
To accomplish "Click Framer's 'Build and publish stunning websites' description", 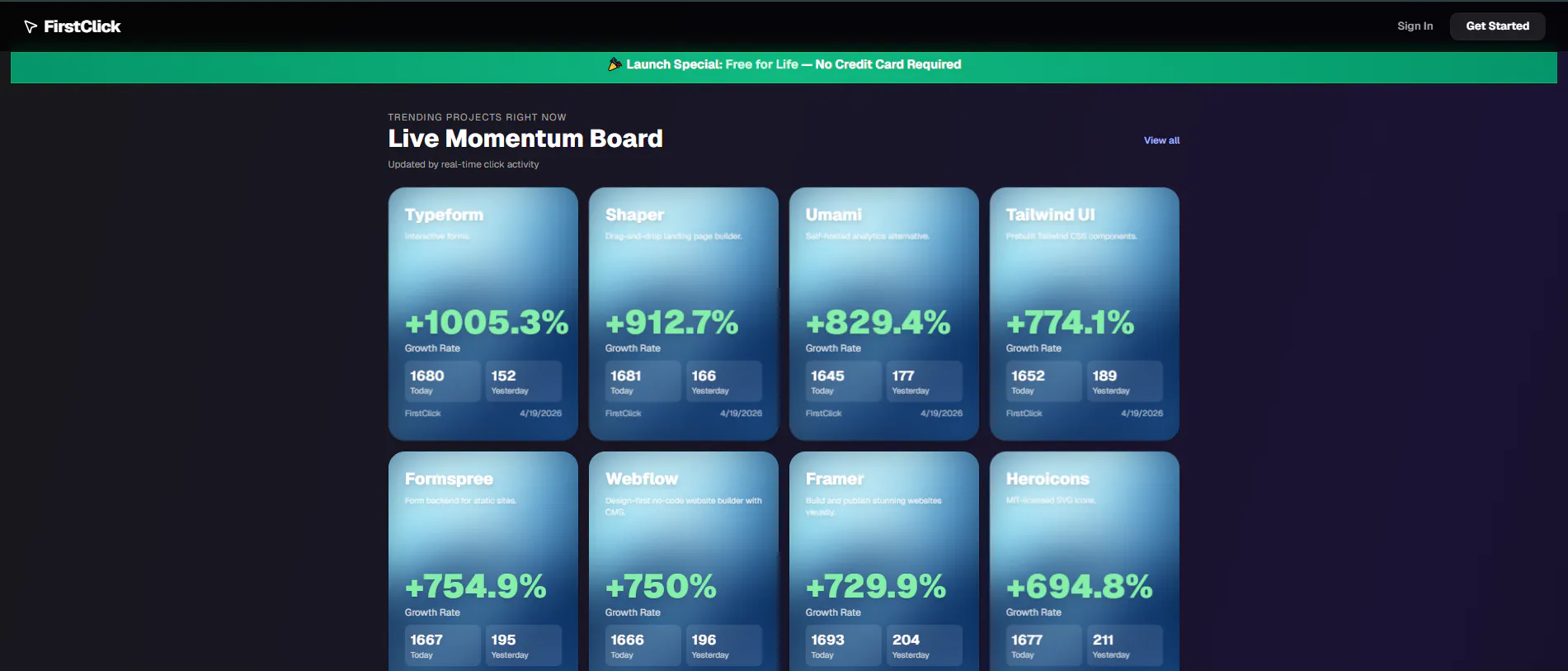I will [x=873, y=506].
